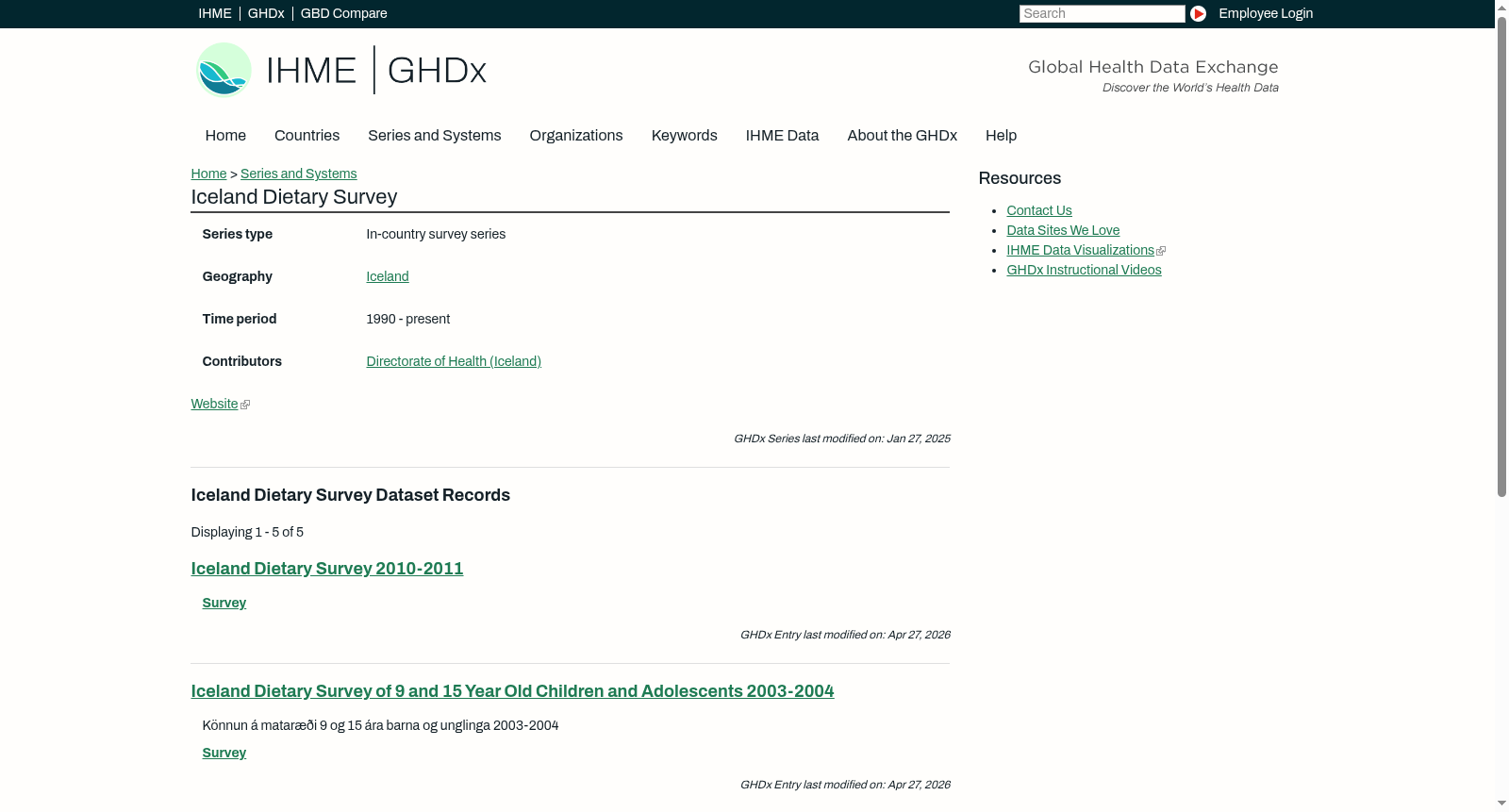Screen dimensions: 1509x812
Task: Open GBD Compare from the top bar
Action: [x=344, y=13]
